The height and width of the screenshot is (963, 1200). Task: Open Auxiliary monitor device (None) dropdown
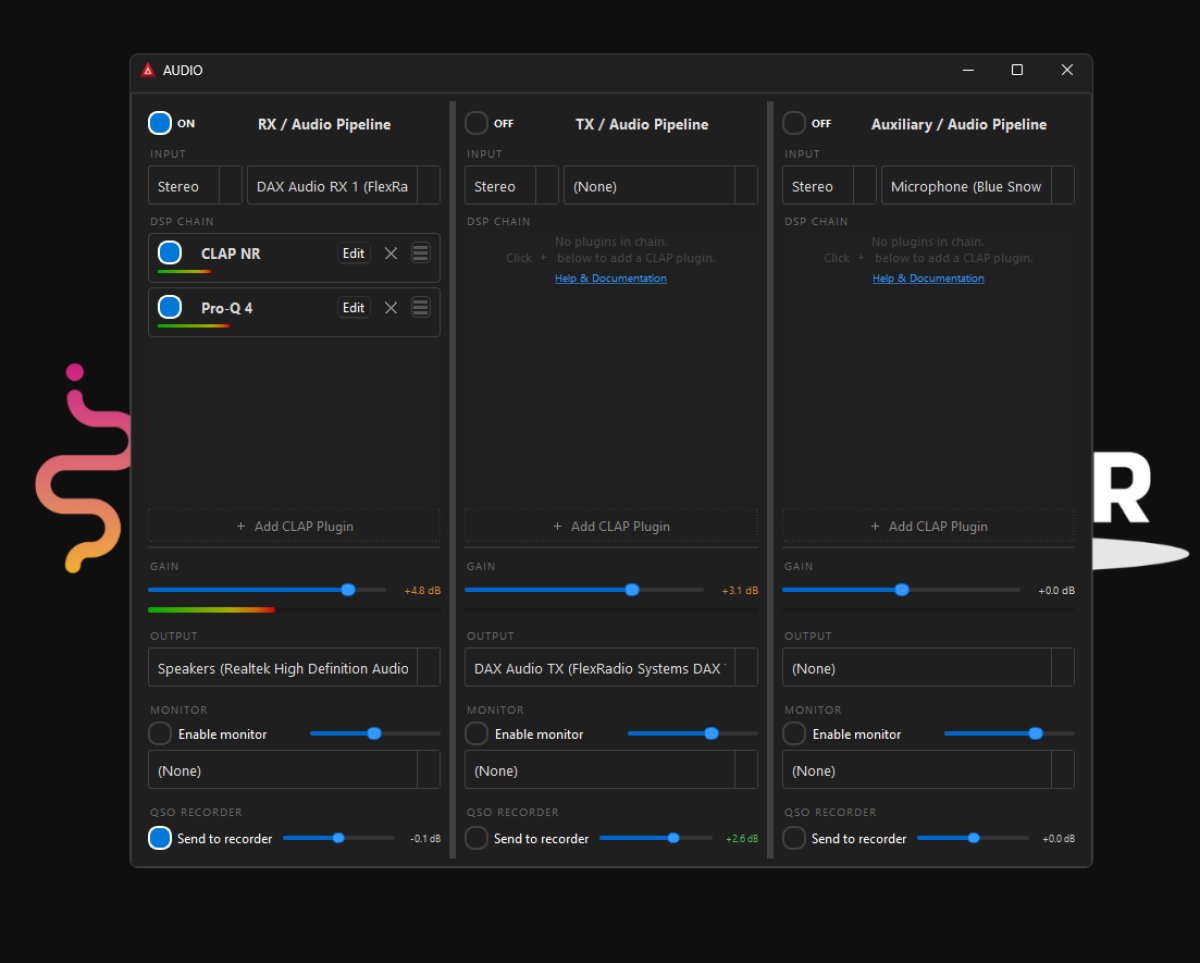click(x=928, y=770)
